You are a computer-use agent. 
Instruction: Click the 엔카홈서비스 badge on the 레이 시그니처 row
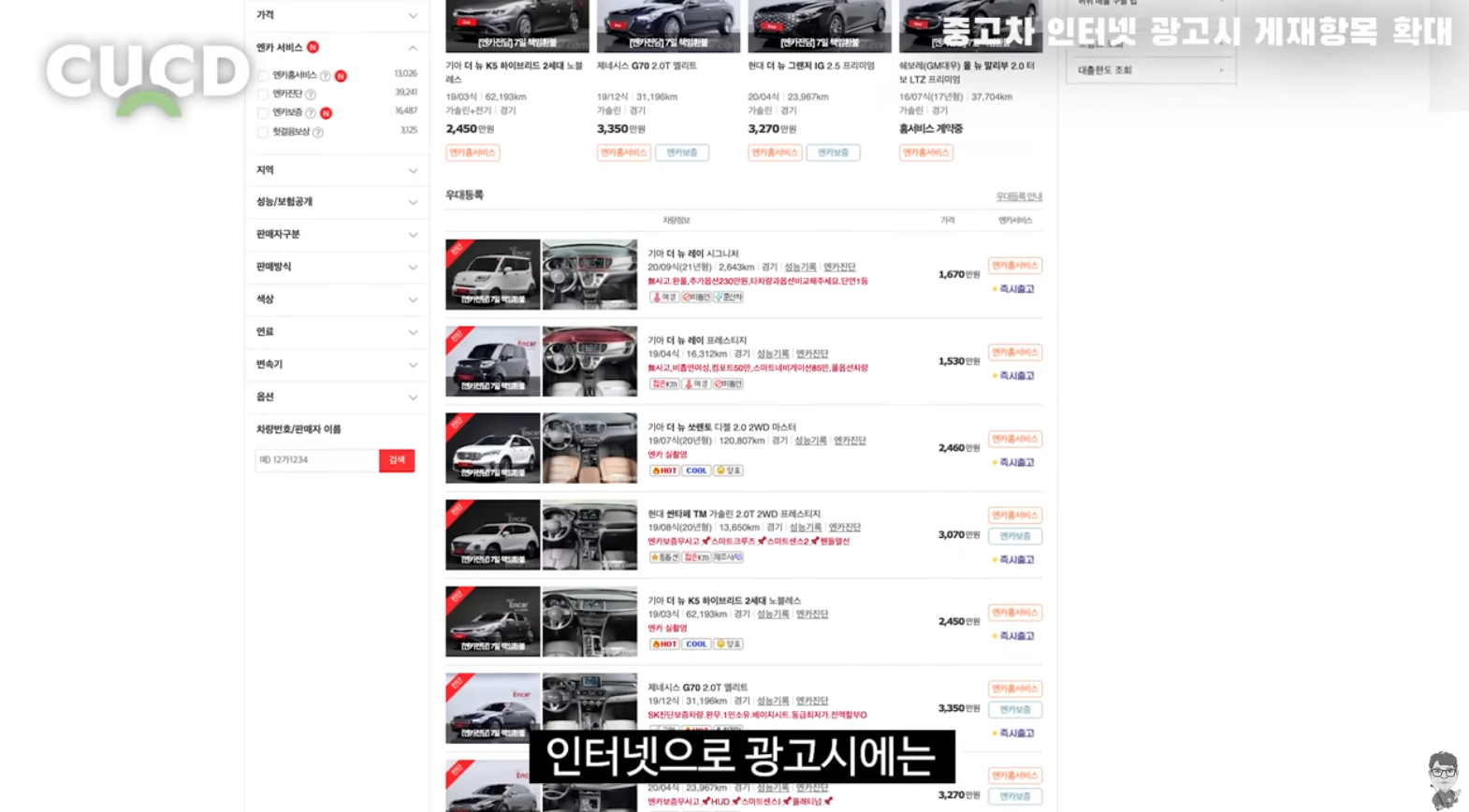(1015, 266)
